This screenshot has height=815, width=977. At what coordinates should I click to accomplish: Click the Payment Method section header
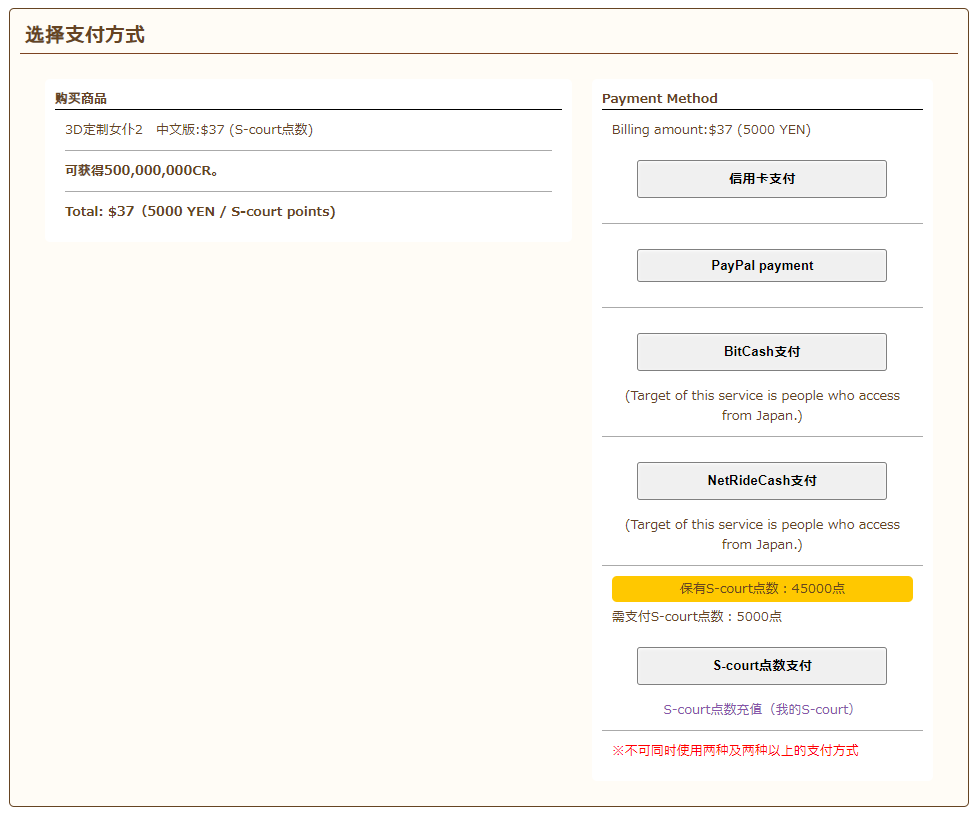pyautogui.click(x=659, y=98)
